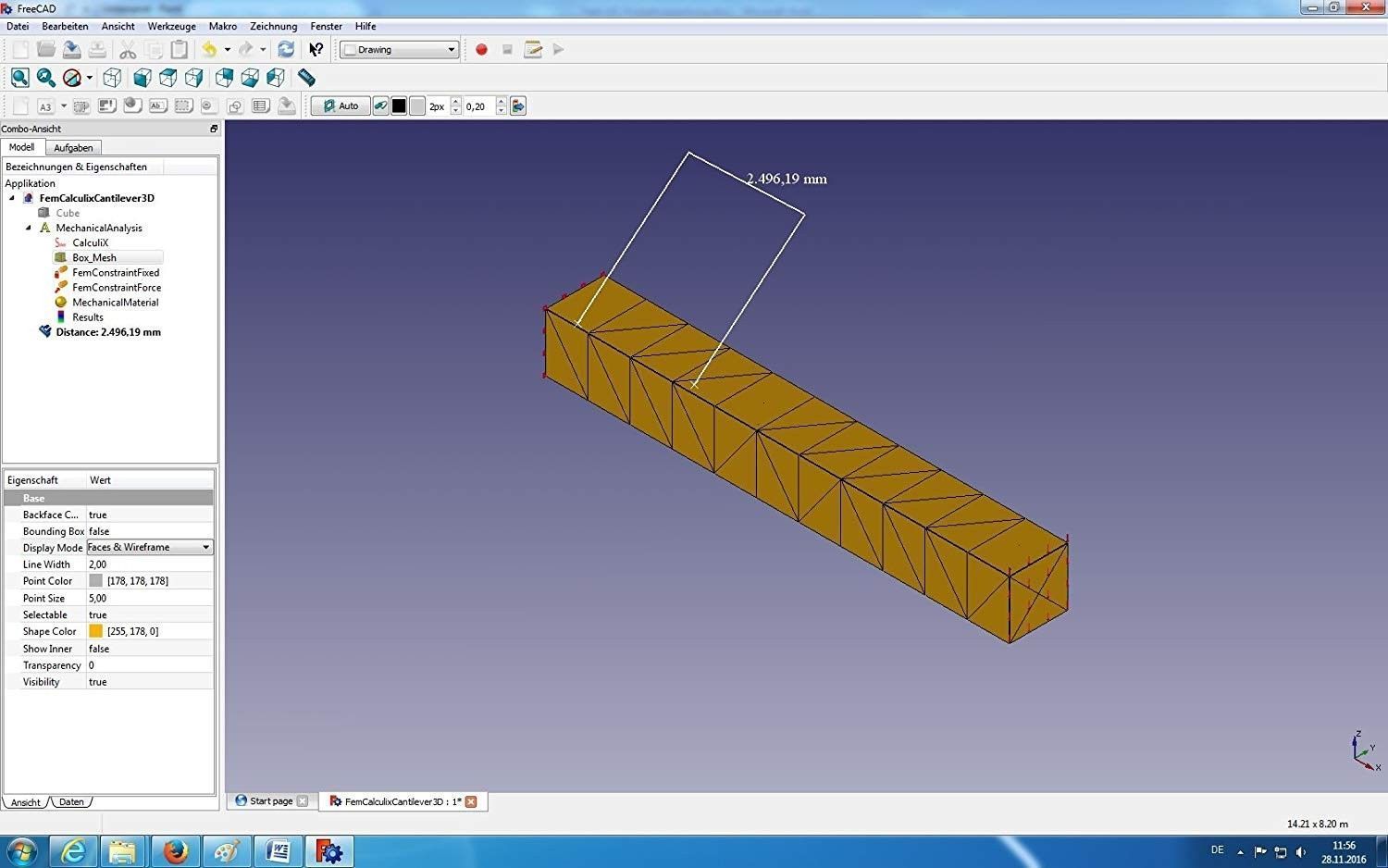Screen dimensions: 1388x868
Task: Open the Drawing workbench dropdown
Action: pos(401,50)
